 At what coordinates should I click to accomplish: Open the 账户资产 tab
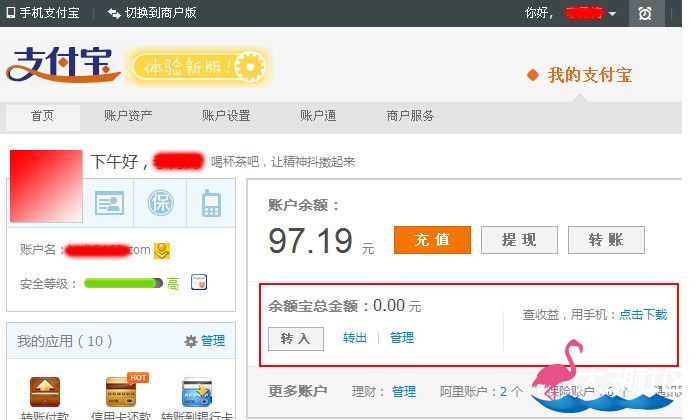pyautogui.click(x=128, y=116)
